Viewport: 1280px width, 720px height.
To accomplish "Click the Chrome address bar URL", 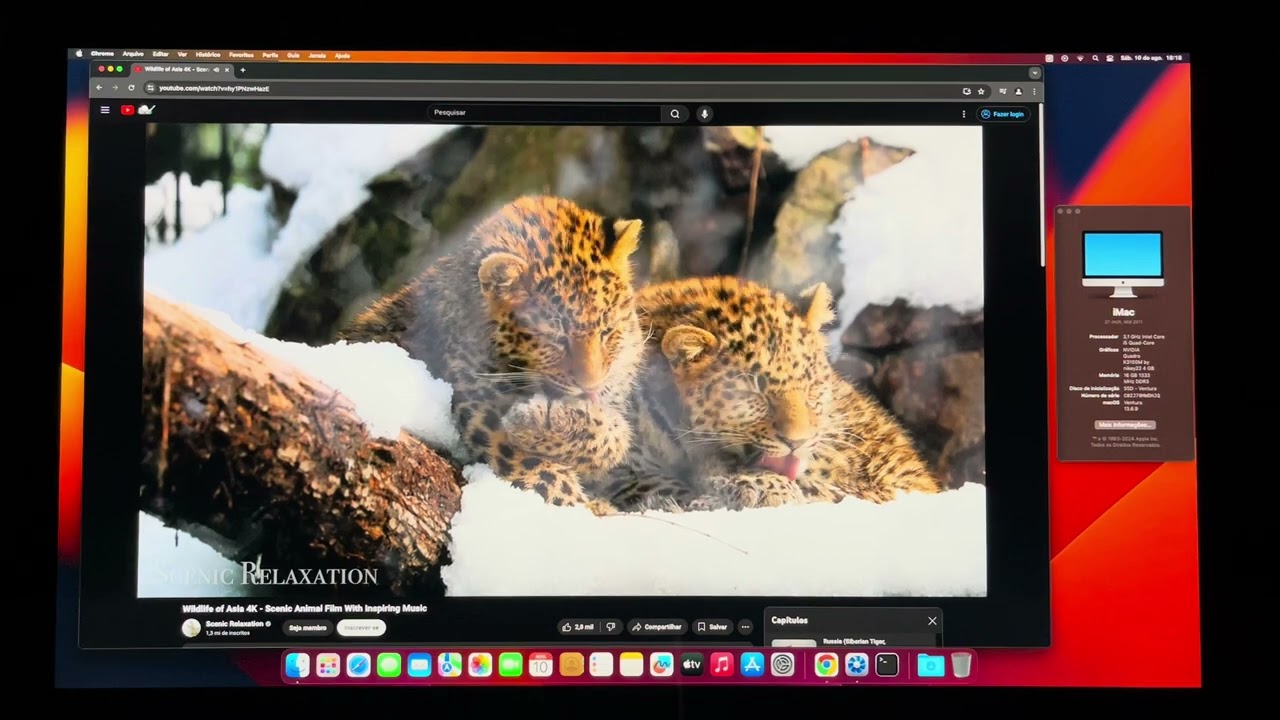I will [x=214, y=88].
